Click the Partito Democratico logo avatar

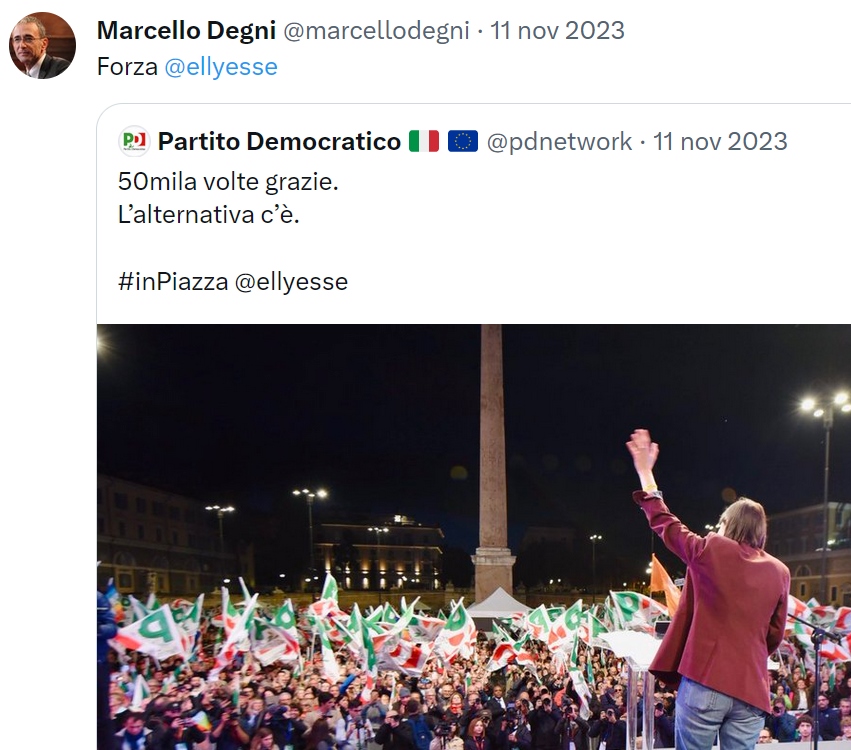coord(134,142)
